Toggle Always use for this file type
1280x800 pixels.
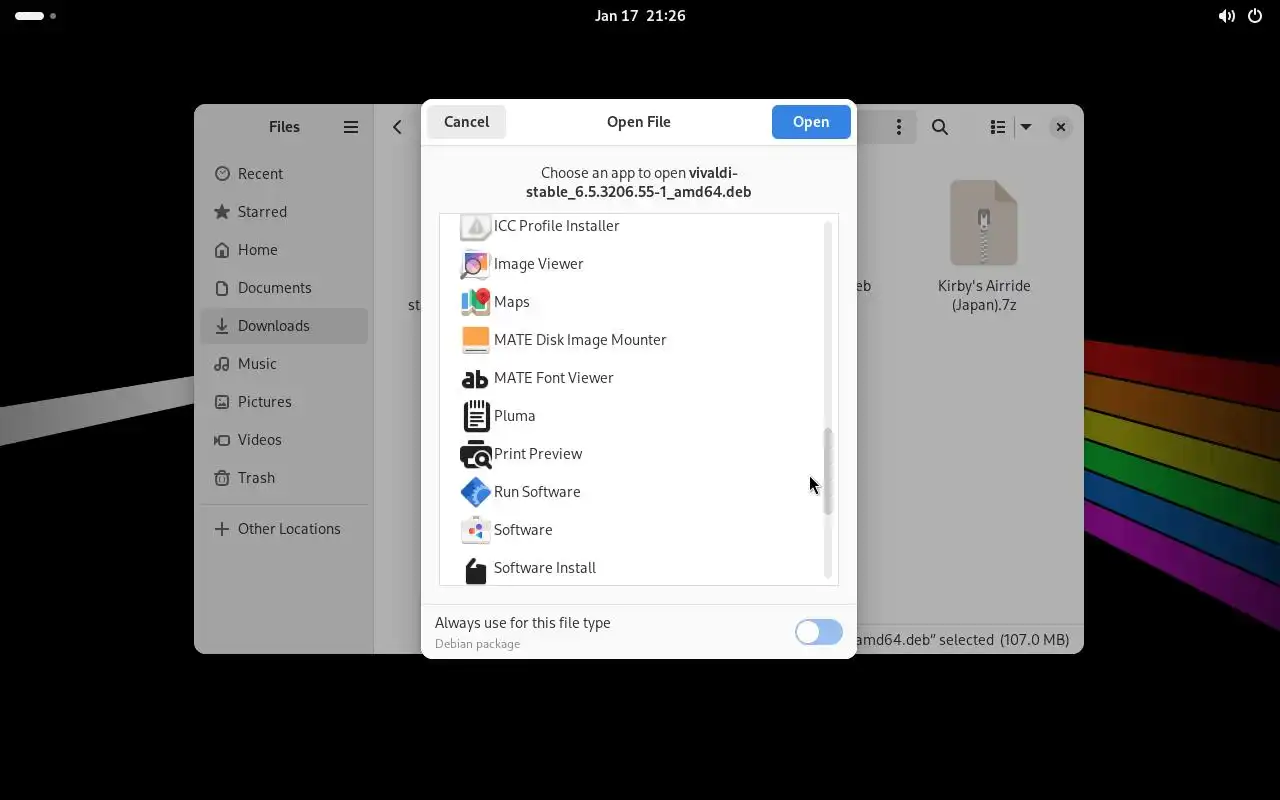(819, 632)
